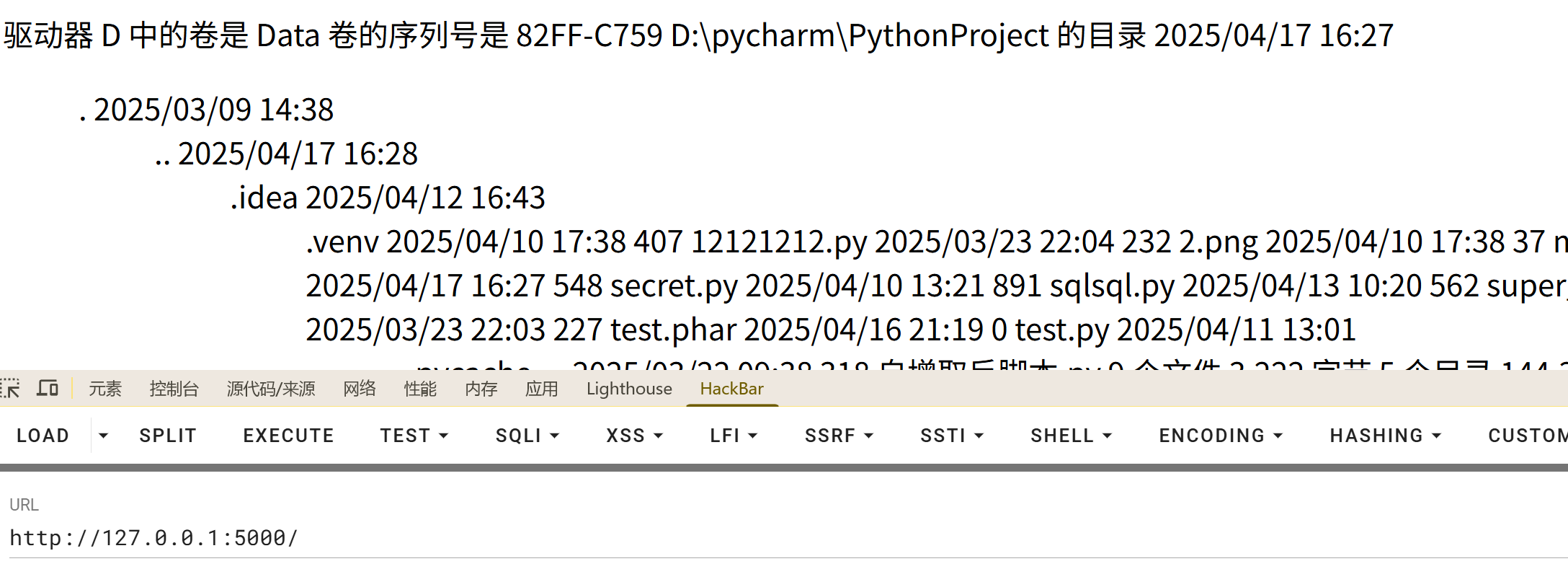1568x569 pixels.
Task: Expand the SQLI dropdown menu
Action: point(527,436)
